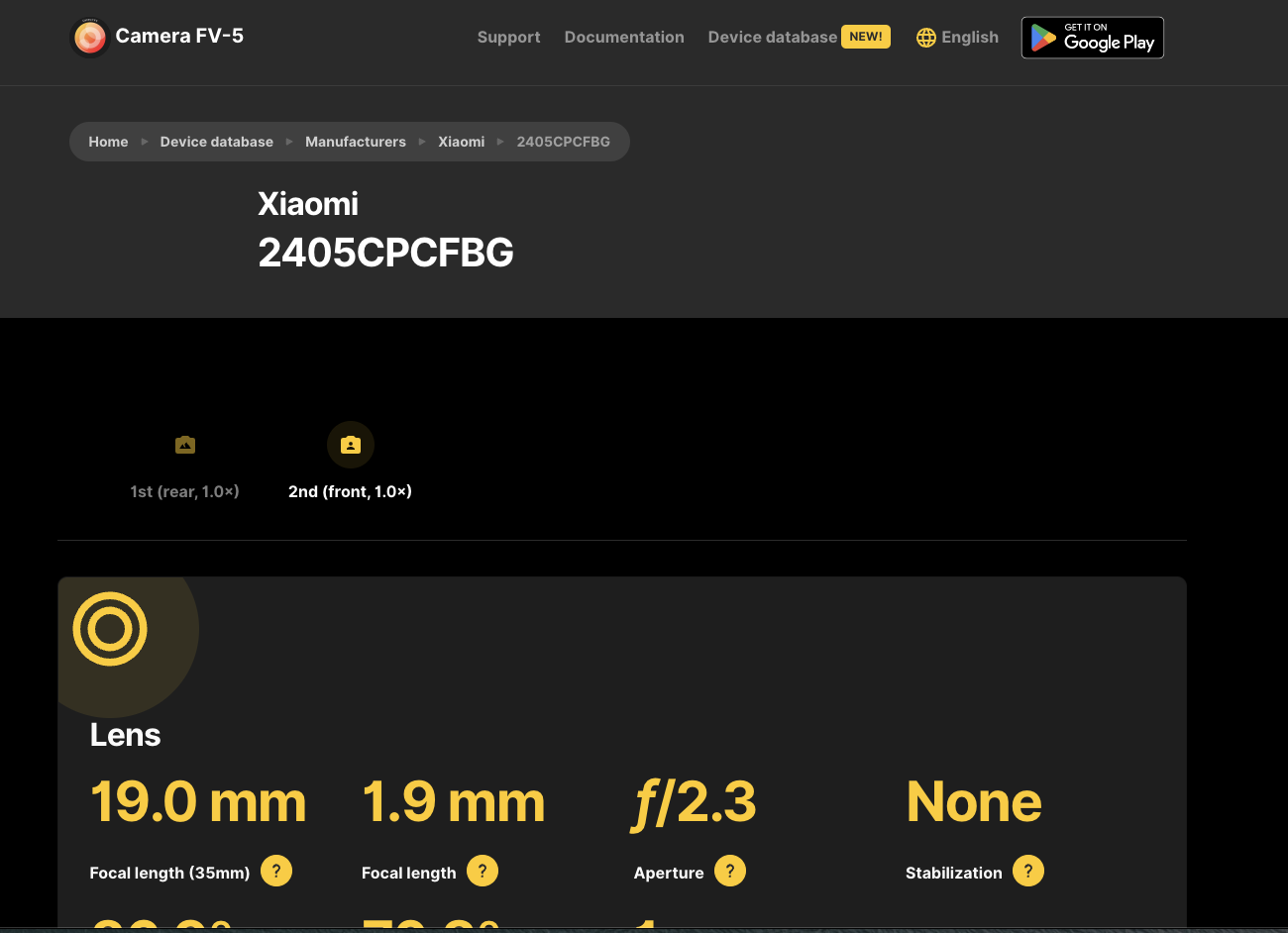Click the None stabilization value
The height and width of the screenshot is (933, 1288).
[x=974, y=801]
